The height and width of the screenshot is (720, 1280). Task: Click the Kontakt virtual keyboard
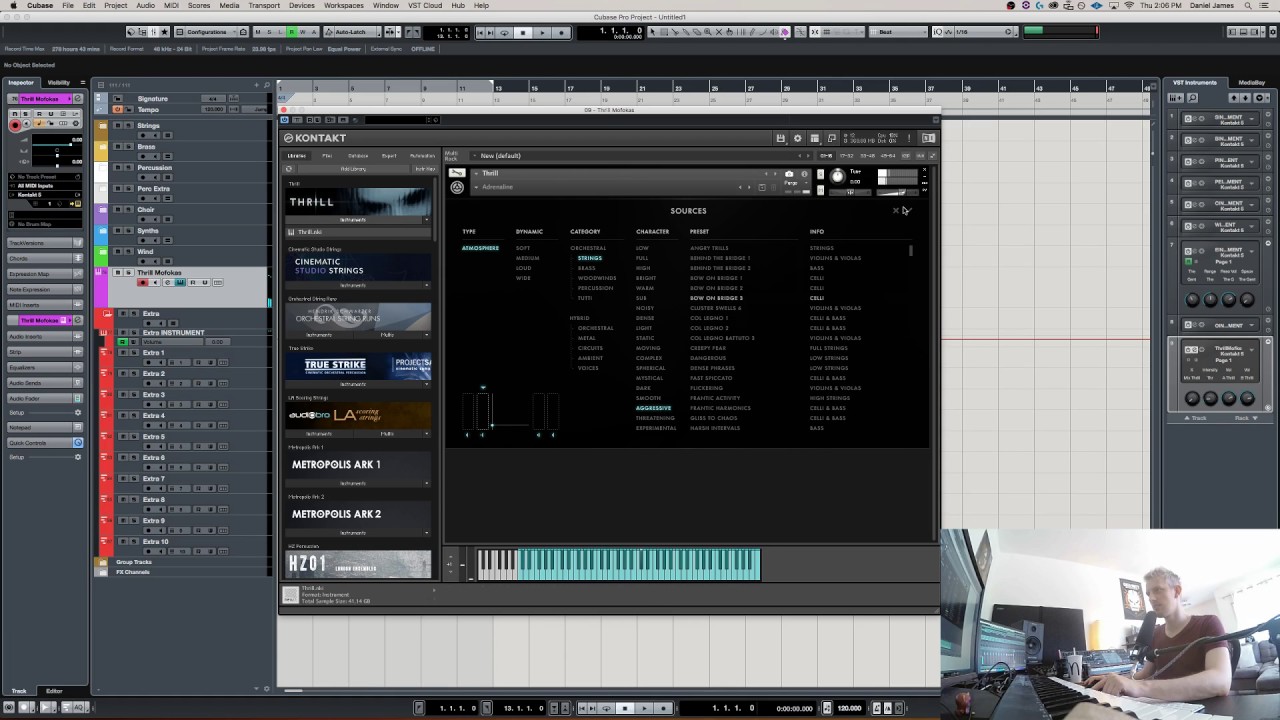click(618, 565)
